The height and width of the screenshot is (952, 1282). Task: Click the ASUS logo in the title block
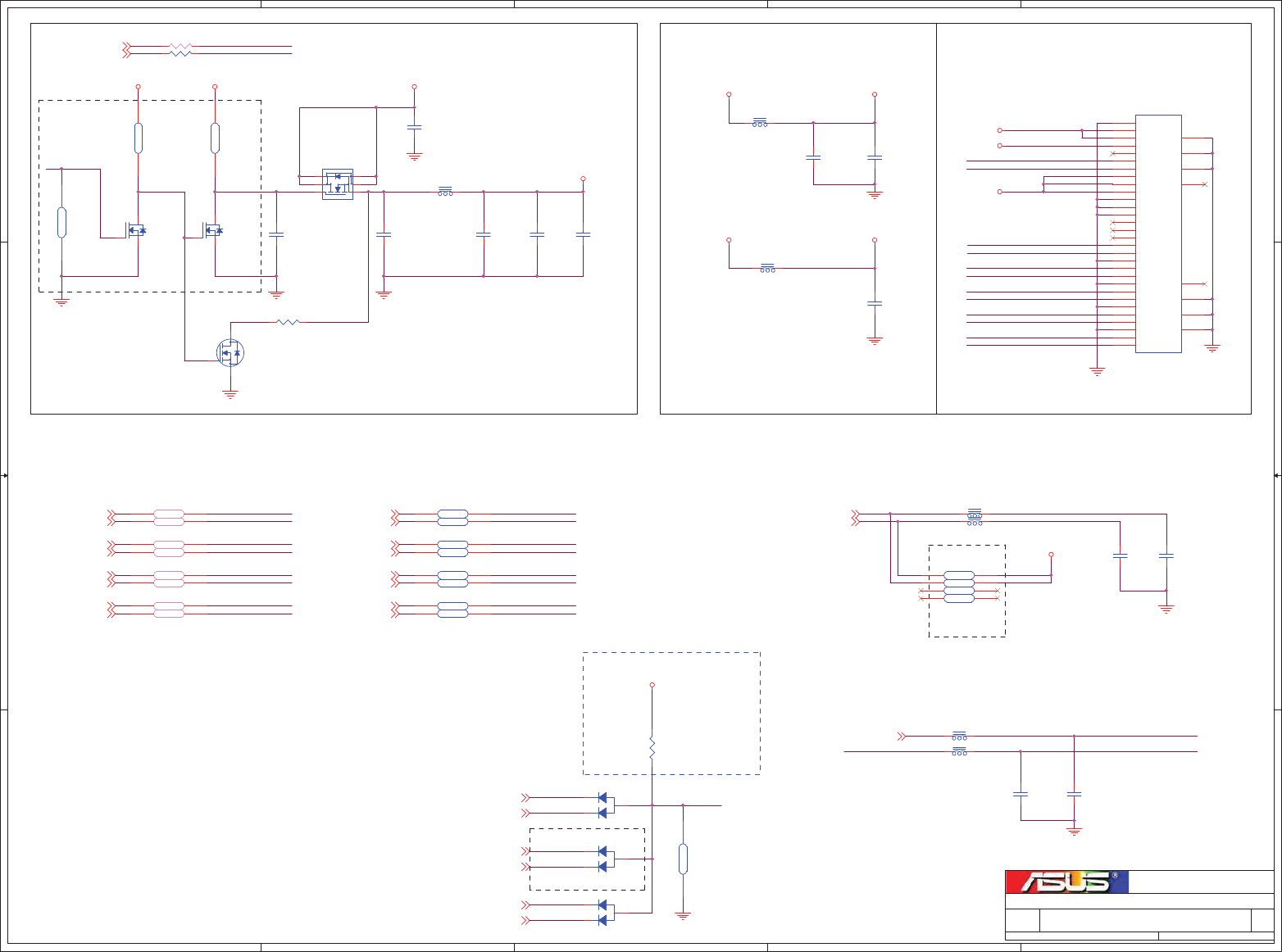tap(1067, 882)
